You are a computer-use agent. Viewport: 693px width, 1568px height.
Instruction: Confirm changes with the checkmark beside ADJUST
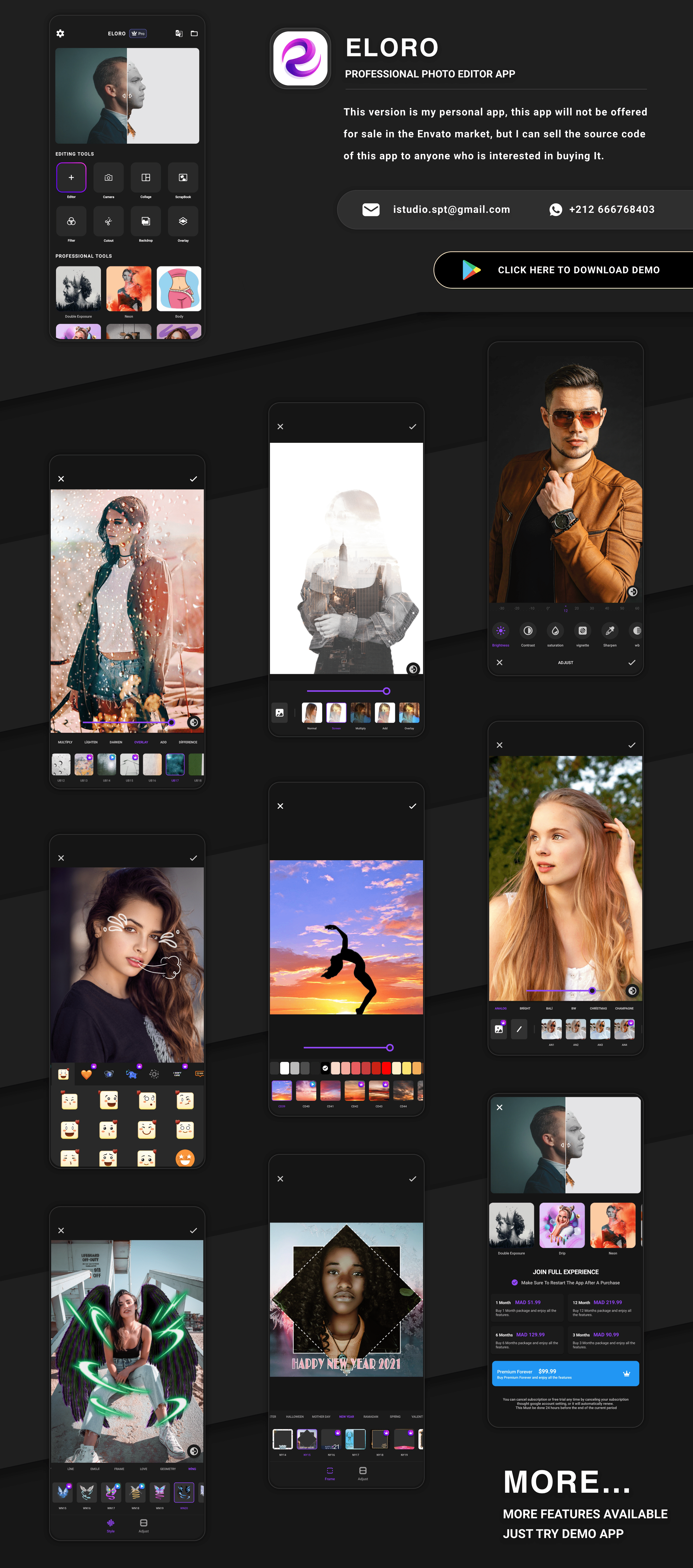pos(631,662)
